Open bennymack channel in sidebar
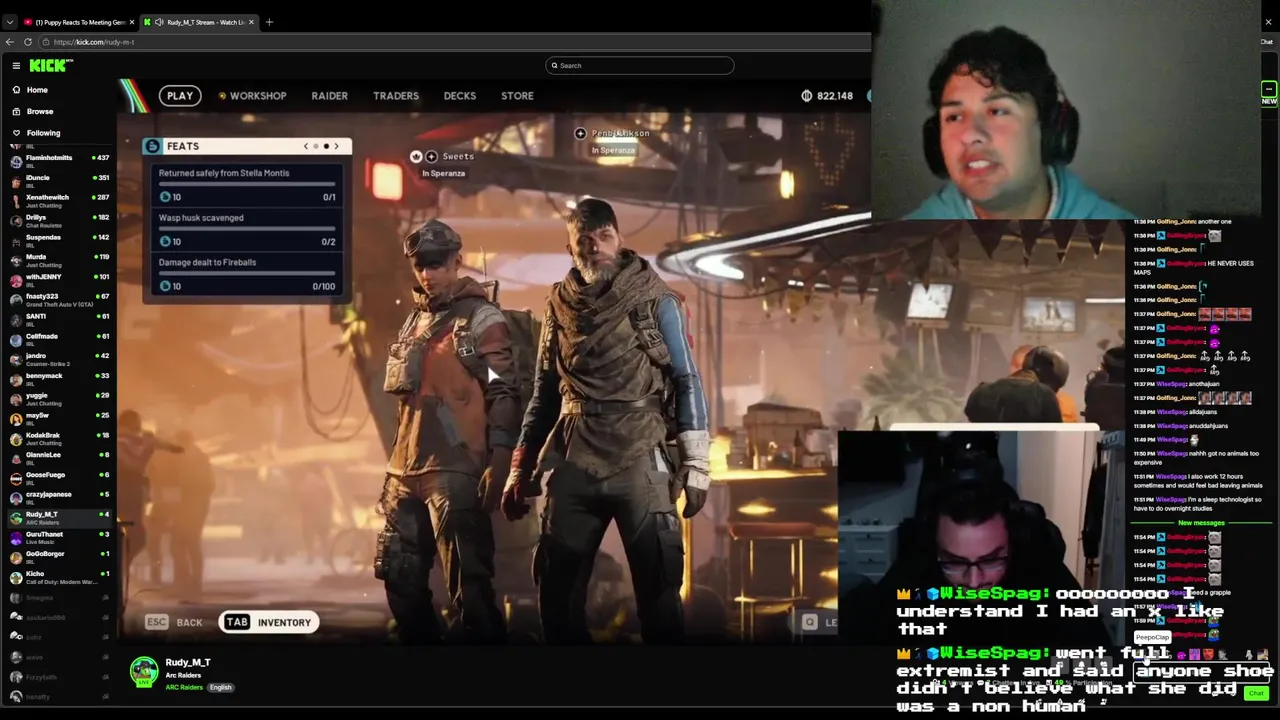1280x720 pixels. (x=59, y=378)
